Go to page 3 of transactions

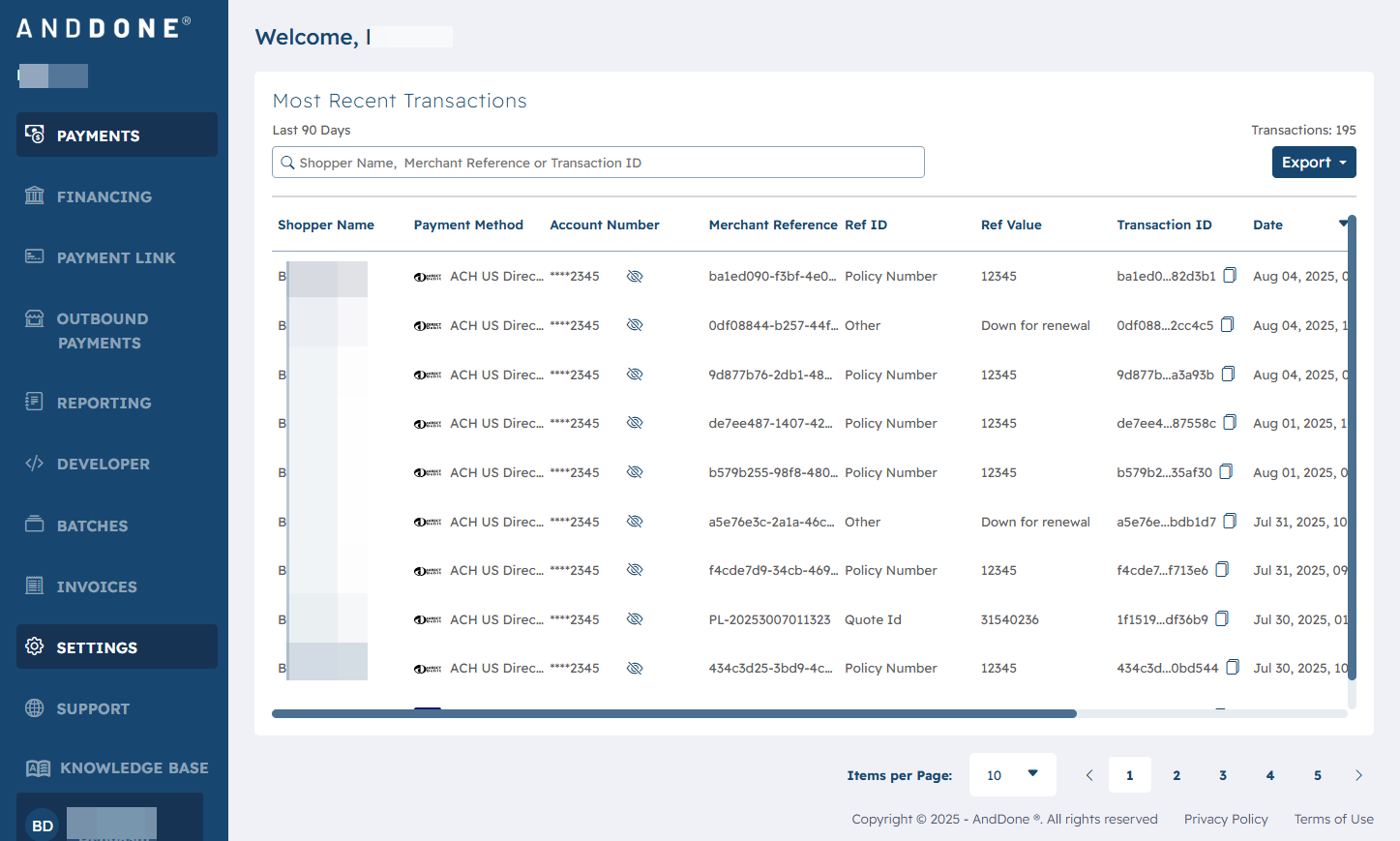(1223, 775)
